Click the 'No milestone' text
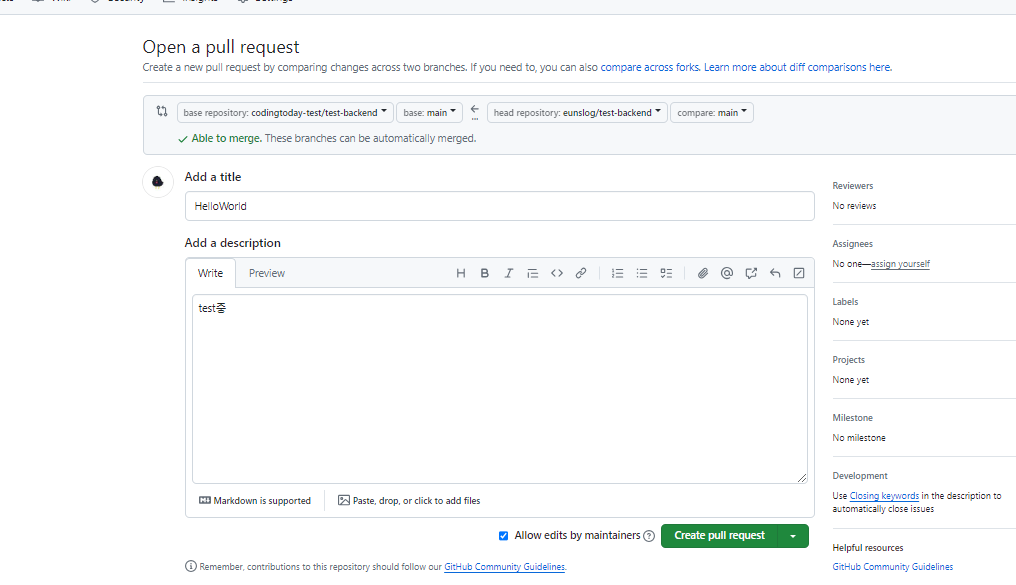The image size is (1016, 585). pyautogui.click(x=859, y=438)
